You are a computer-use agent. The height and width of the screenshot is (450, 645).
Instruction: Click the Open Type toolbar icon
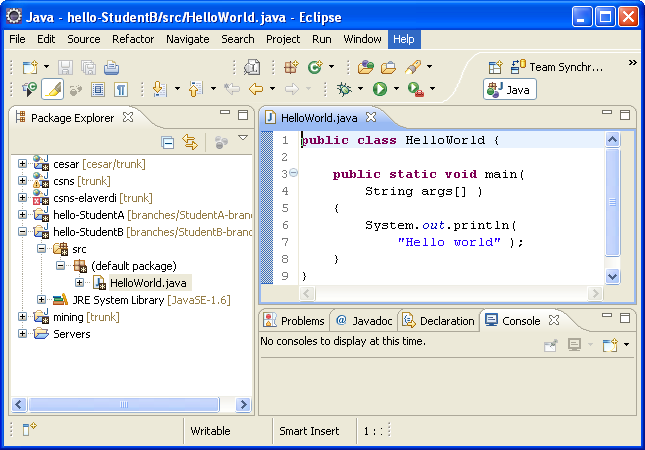click(x=366, y=67)
